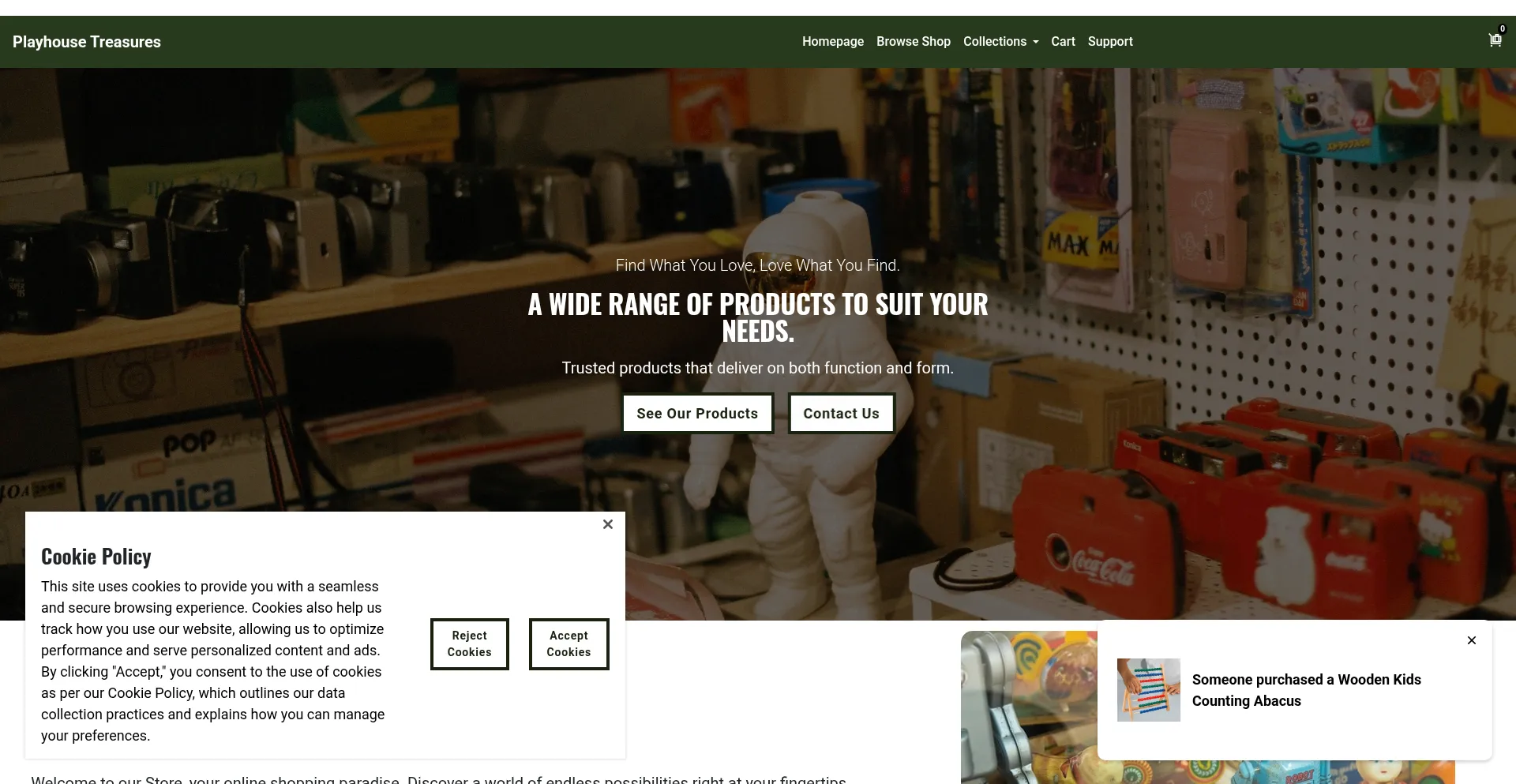Open the shopping cart basket icon
This screenshot has width=1516, height=784.
1495,40
